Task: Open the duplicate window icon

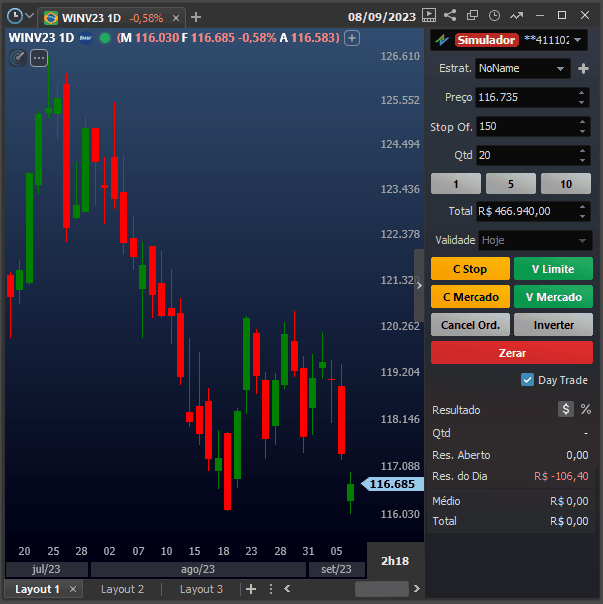Action: tap(472, 15)
